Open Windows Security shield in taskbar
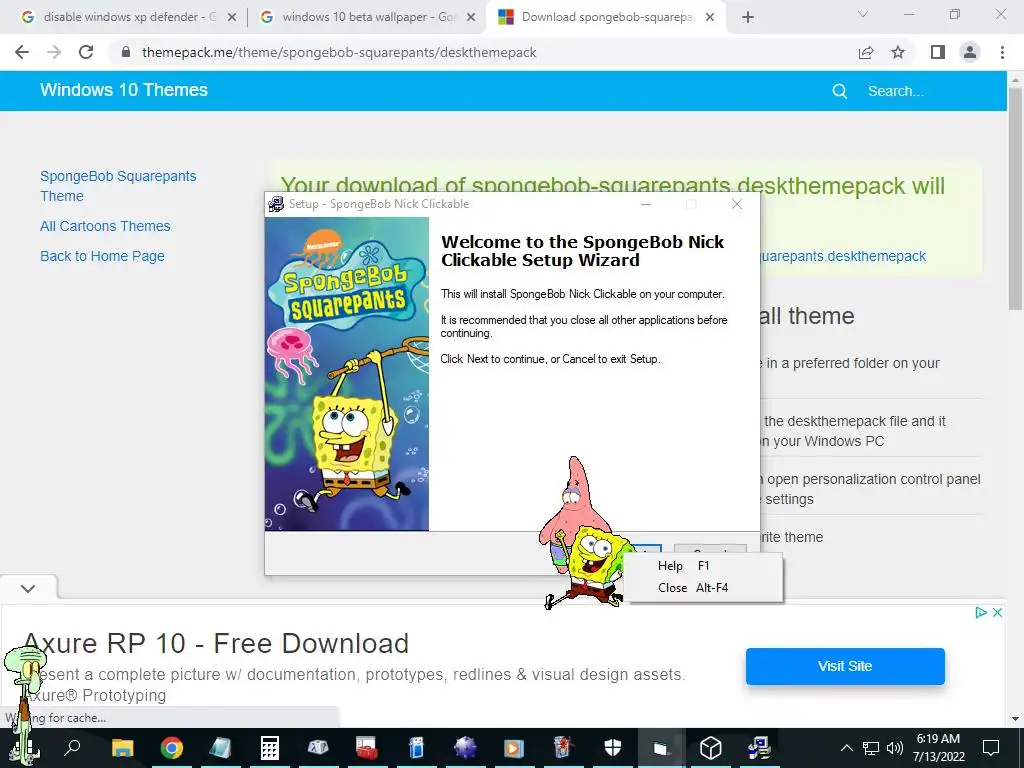The image size is (1024, 768). point(613,748)
